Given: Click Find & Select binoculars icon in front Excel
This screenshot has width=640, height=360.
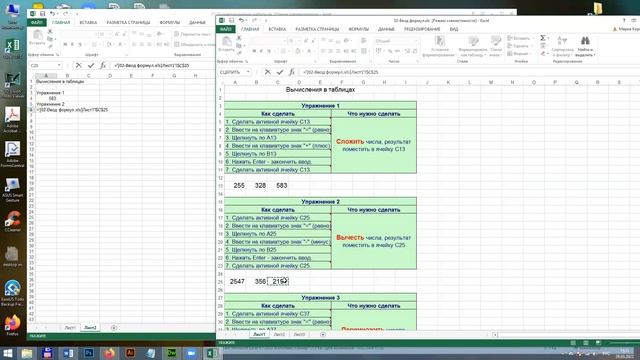Looking at the screenshot, I should click(x=585, y=41).
